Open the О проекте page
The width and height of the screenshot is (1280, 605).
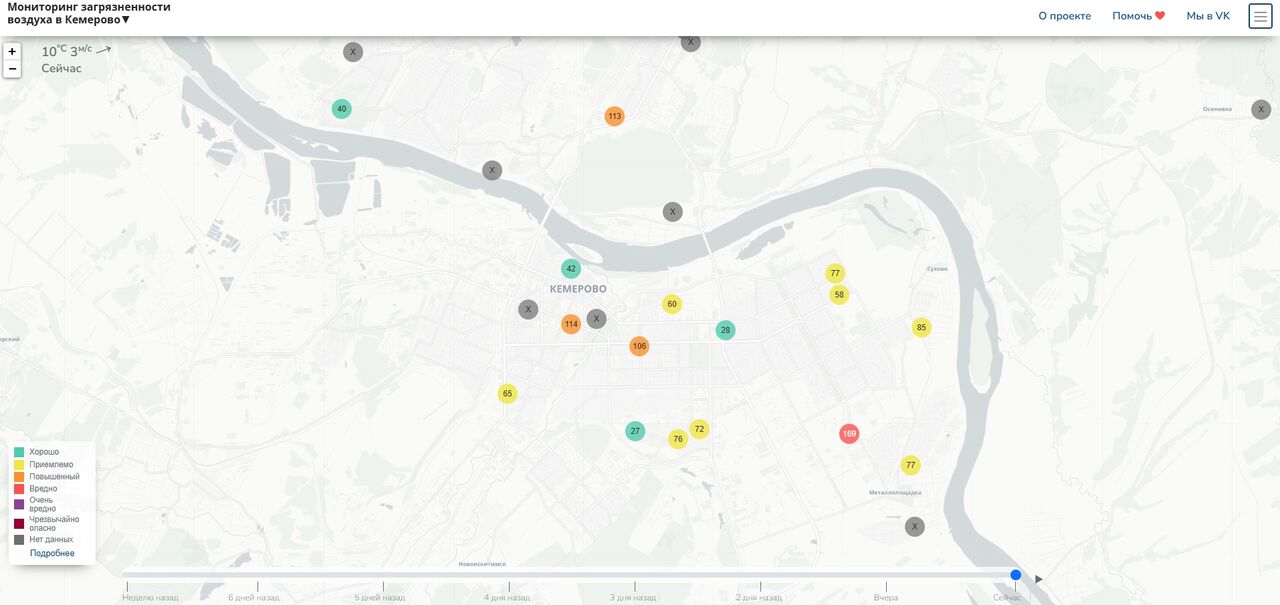pos(1064,16)
